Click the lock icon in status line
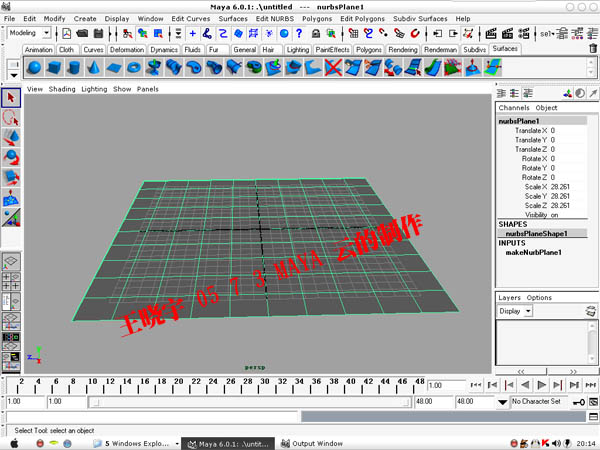Screen dimensions: 600x450 click(x=316, y=34)
